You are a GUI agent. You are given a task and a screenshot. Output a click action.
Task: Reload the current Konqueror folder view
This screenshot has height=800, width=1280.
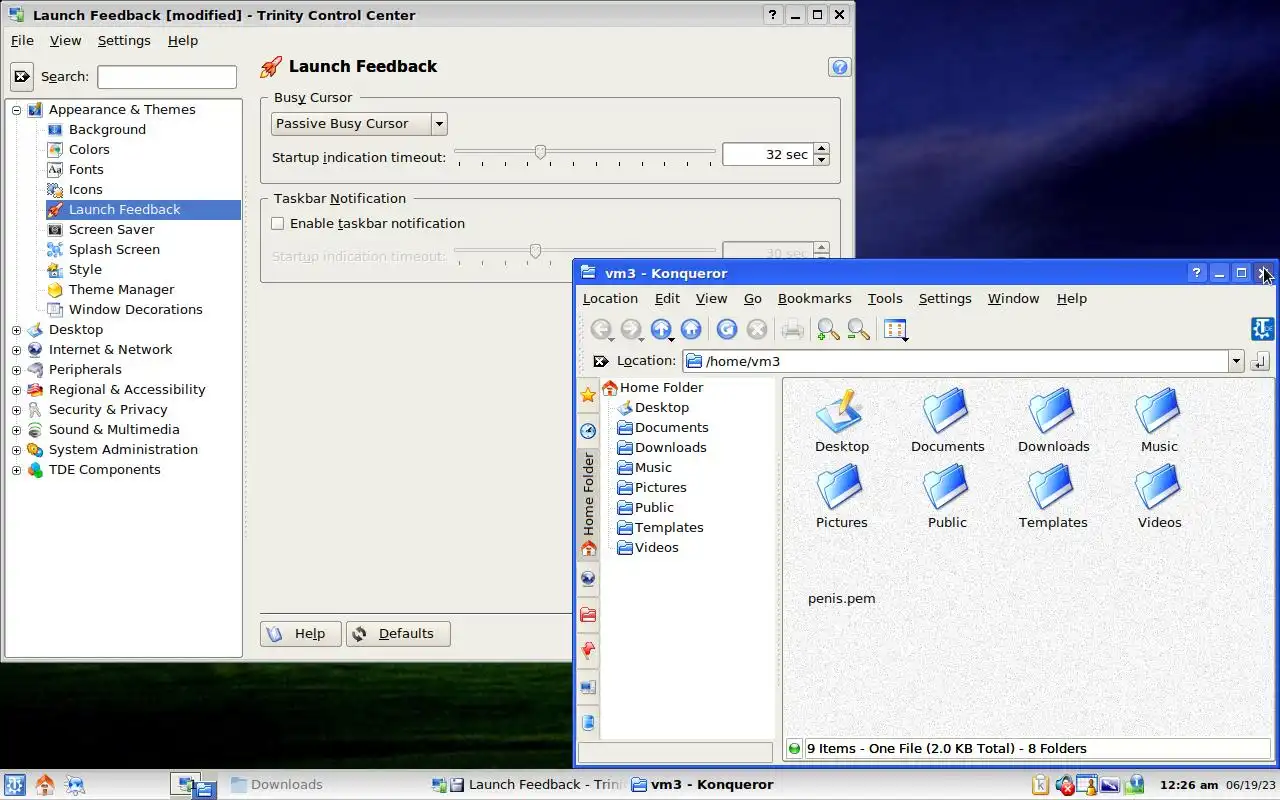pos(727,329)
